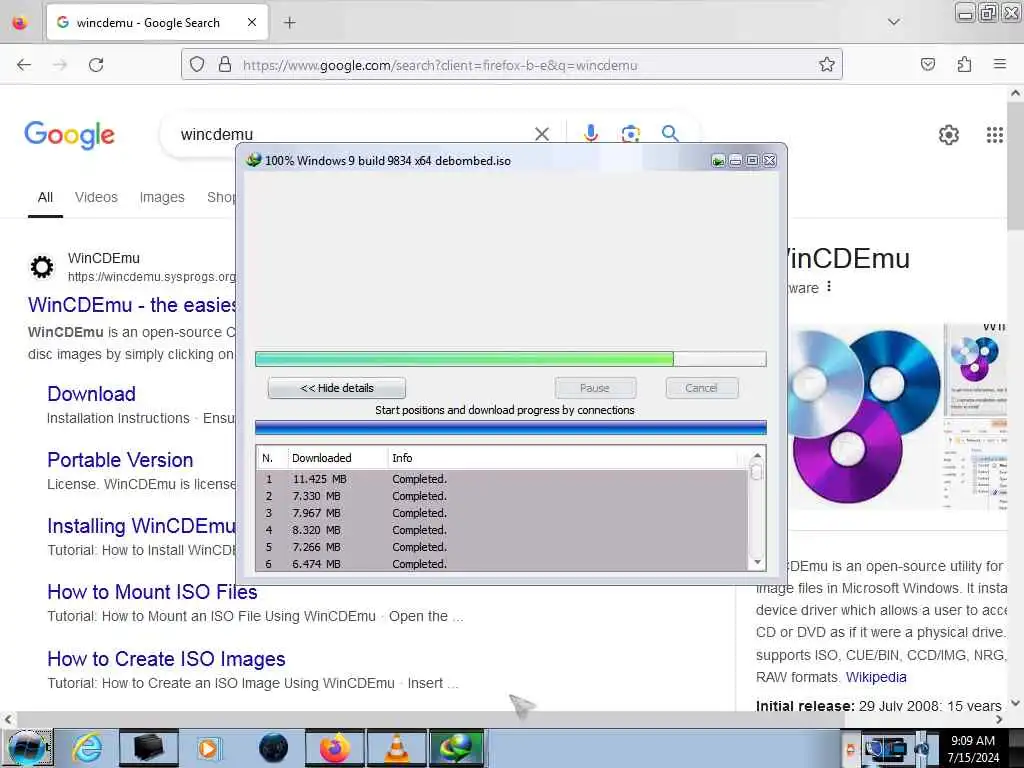
Task: Click the WinCDEmu result gear favicon
Action: [x=42, y=267]
